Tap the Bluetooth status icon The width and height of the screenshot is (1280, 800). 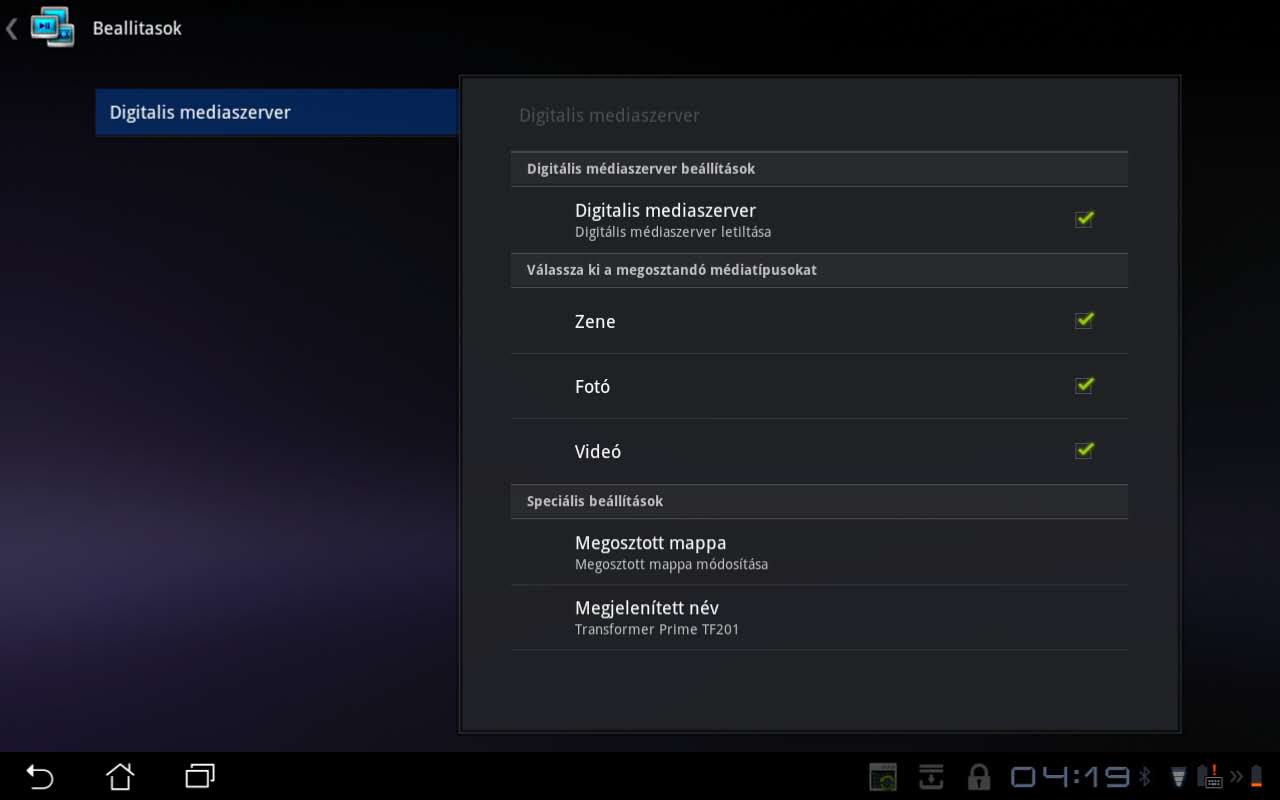(x=1146, y=777)
